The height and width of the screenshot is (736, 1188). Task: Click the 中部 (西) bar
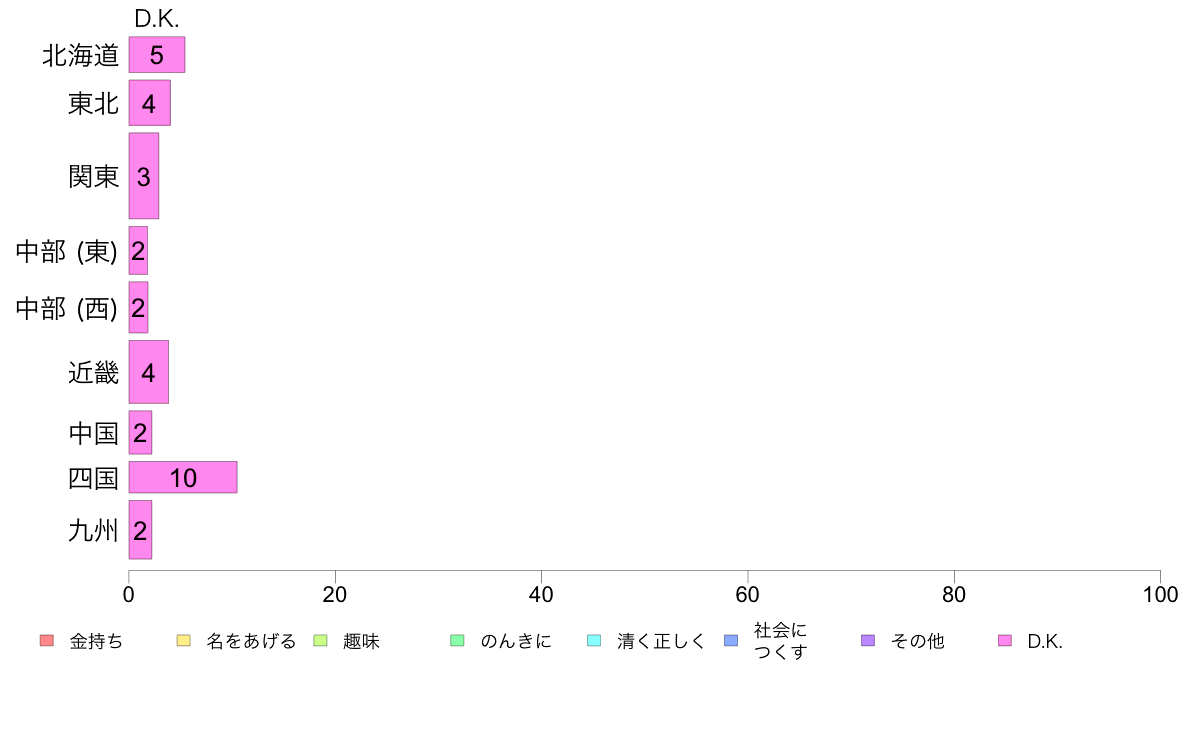[138, 308]
